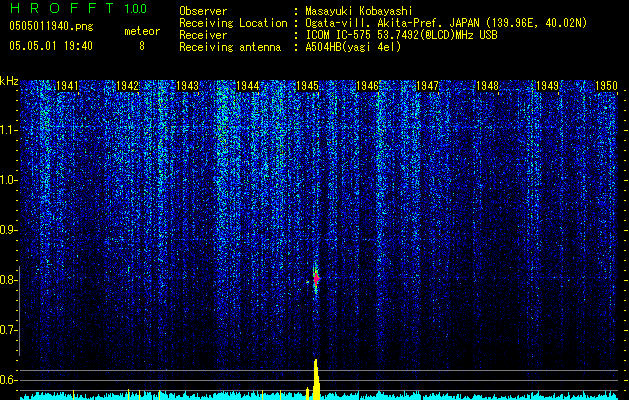Click the 1948 time marker
The image size is (629, 400).
[x=487, y=85]
